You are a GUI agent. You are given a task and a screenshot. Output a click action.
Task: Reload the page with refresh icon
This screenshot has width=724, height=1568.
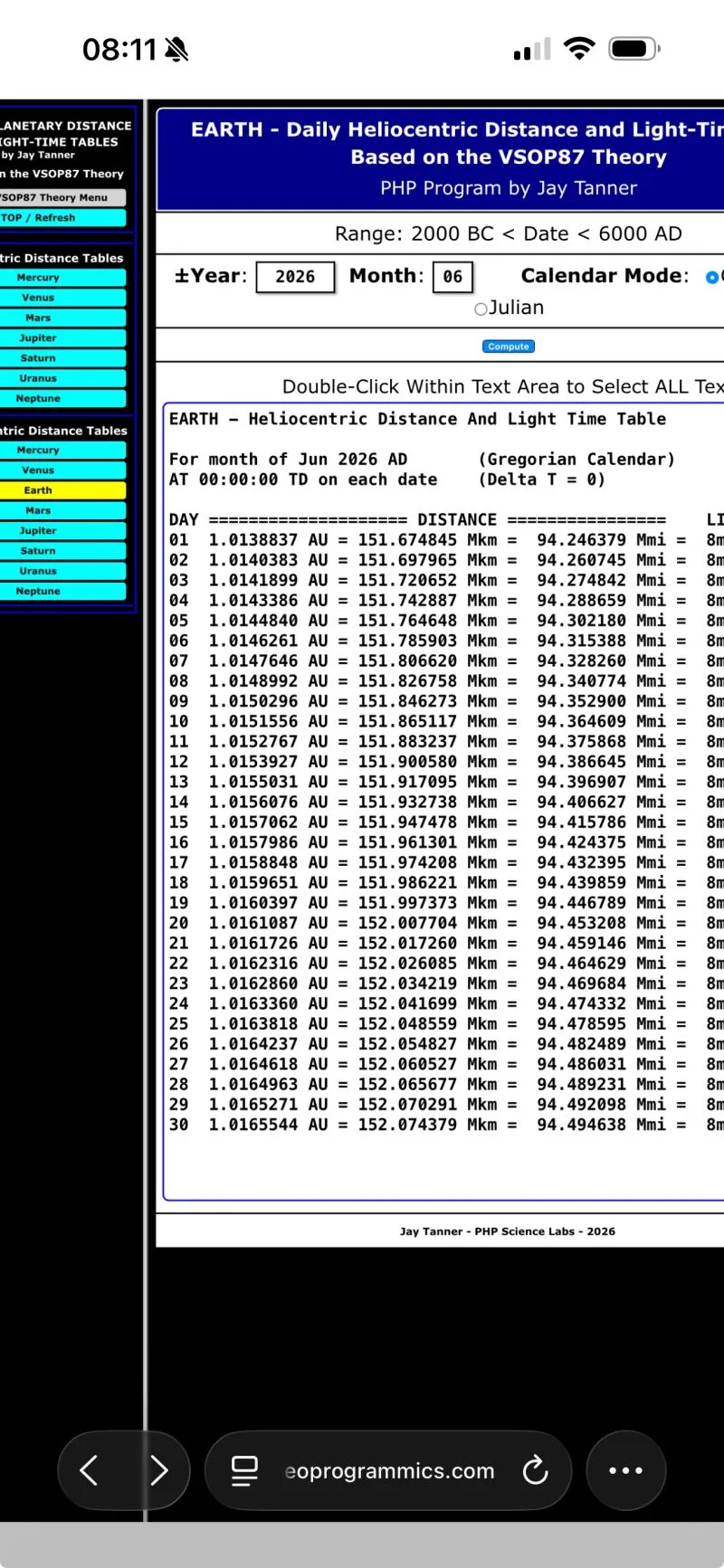point(535,1470)
